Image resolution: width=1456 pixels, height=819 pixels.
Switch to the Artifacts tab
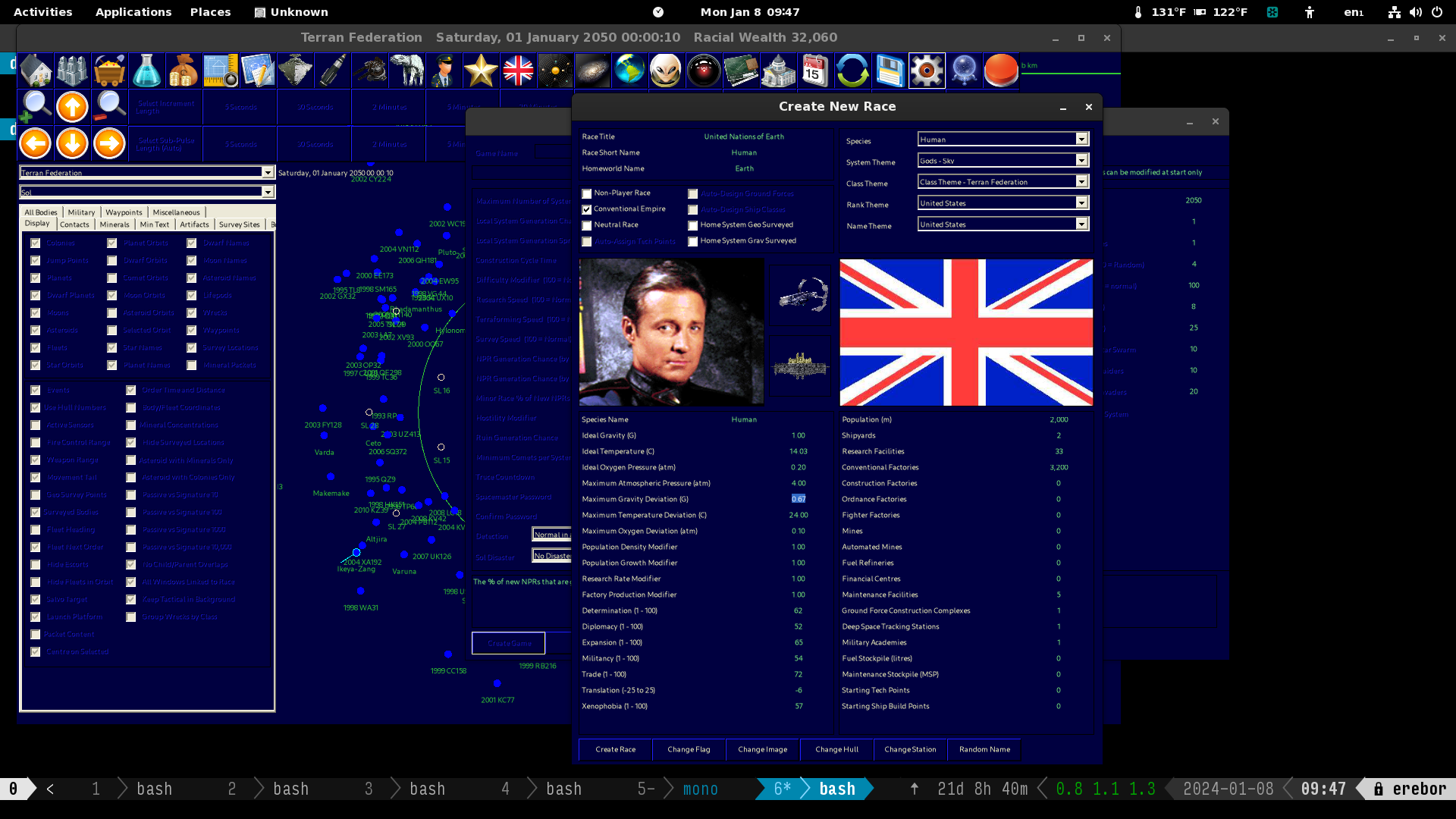pos(194,224)
